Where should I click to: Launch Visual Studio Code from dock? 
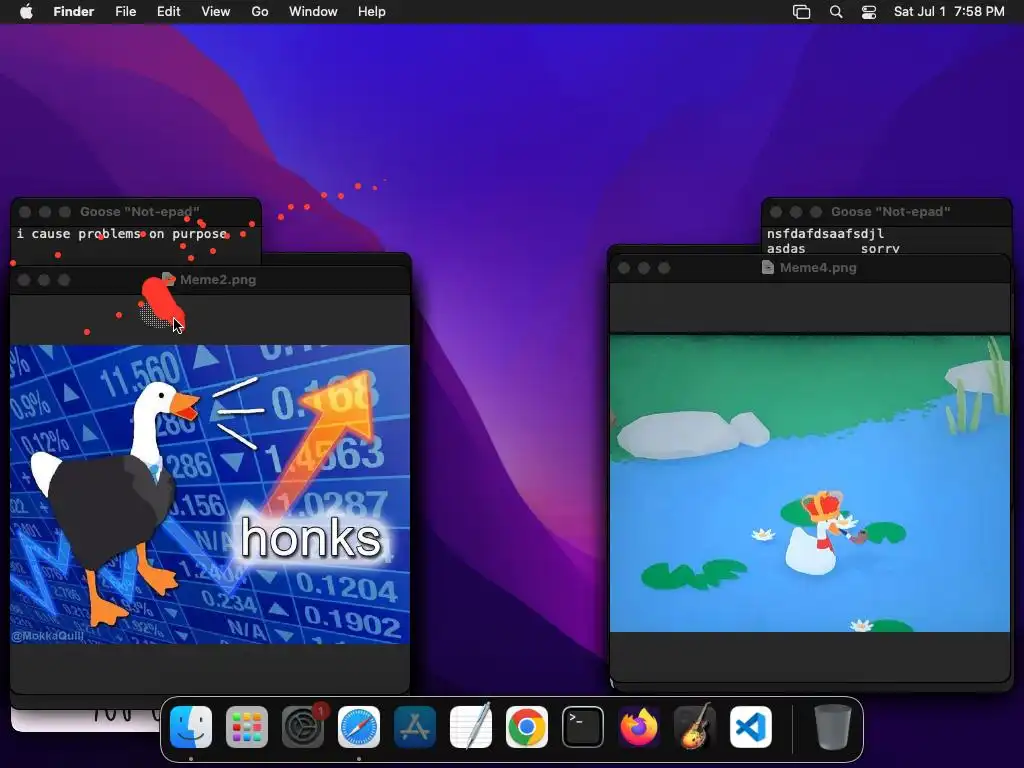click(751, 727)
